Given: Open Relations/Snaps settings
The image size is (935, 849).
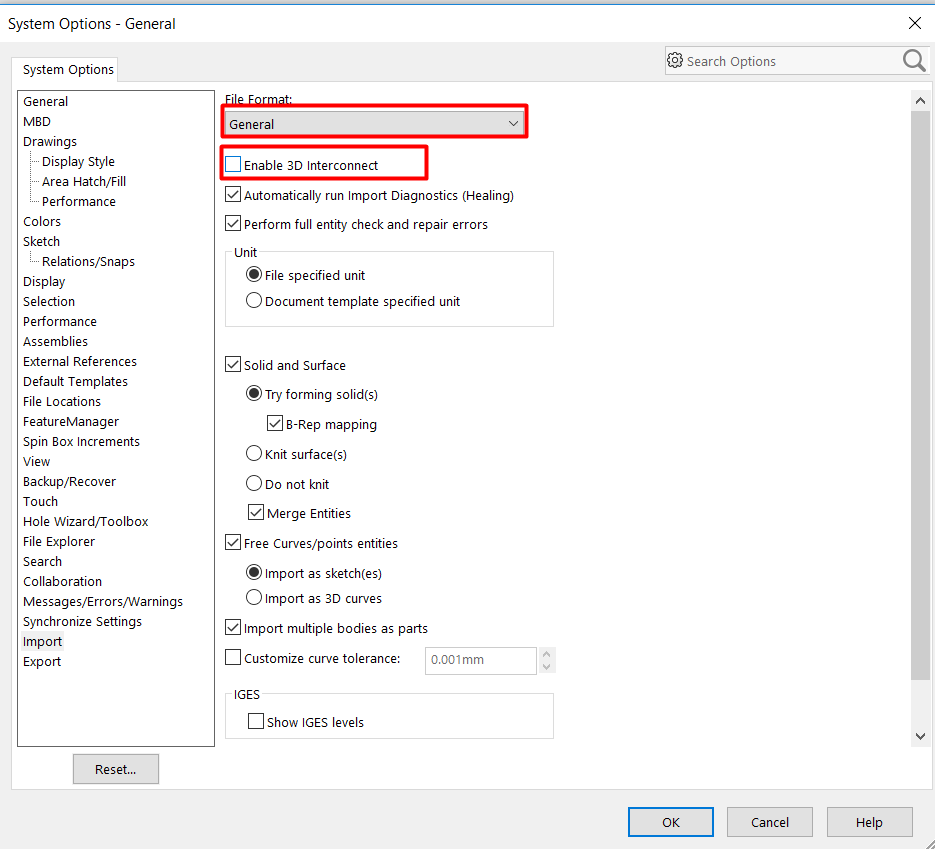Looking at the screenshot, I should click(88, 261).
